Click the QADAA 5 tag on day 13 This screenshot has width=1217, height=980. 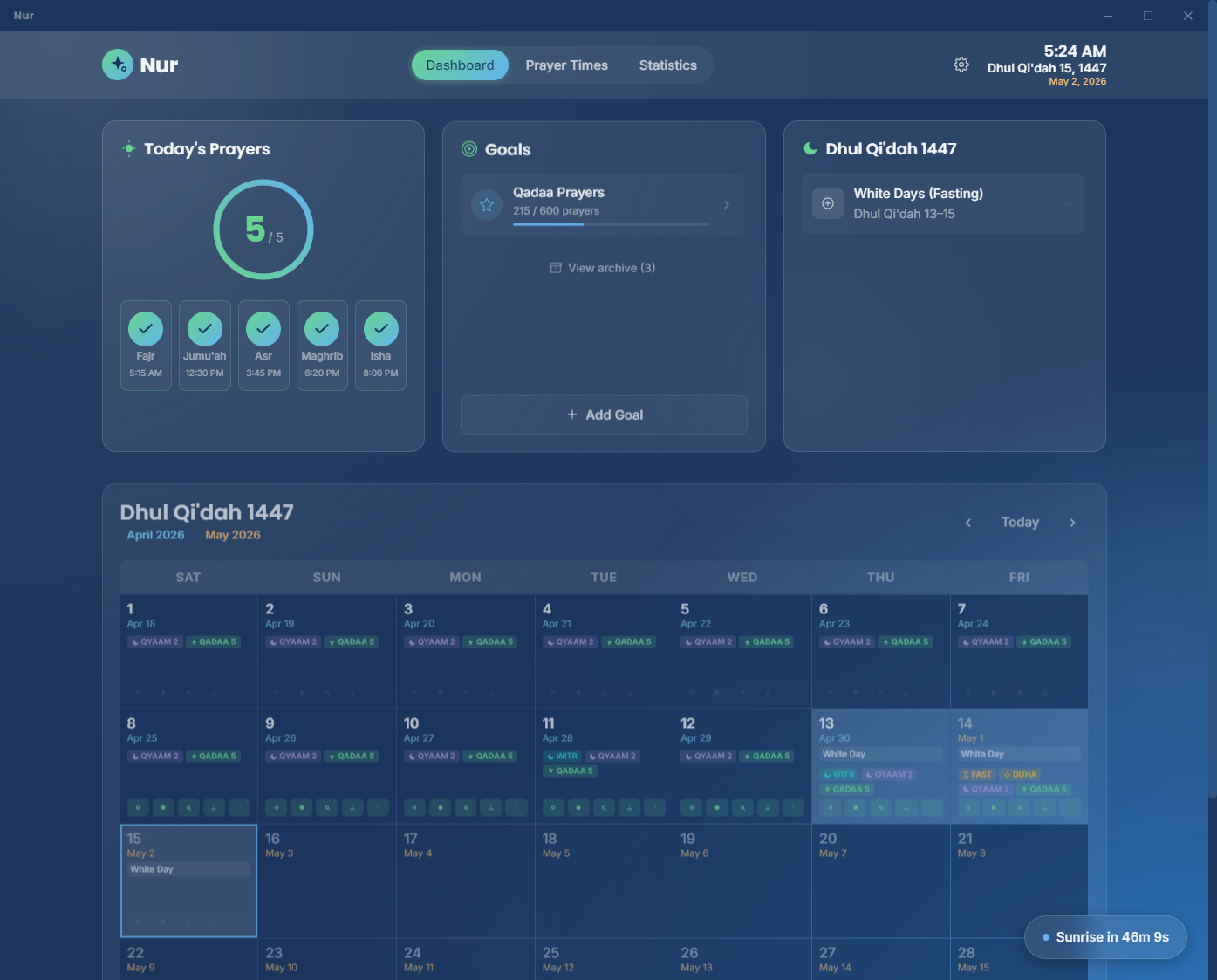coord(847,789)
